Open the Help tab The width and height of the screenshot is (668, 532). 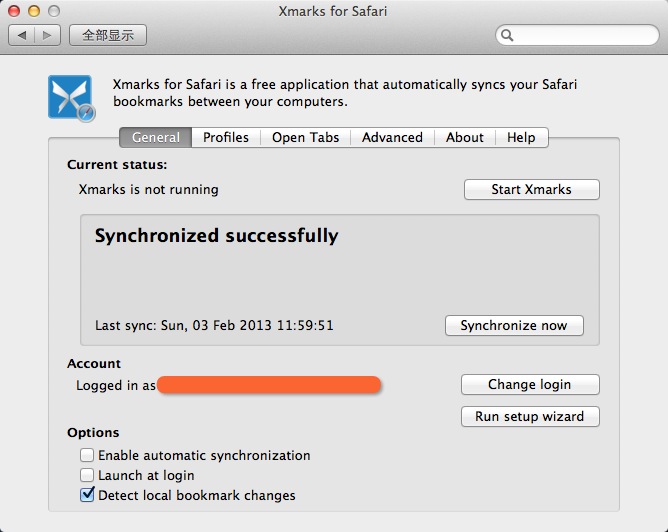coord(521,138)
